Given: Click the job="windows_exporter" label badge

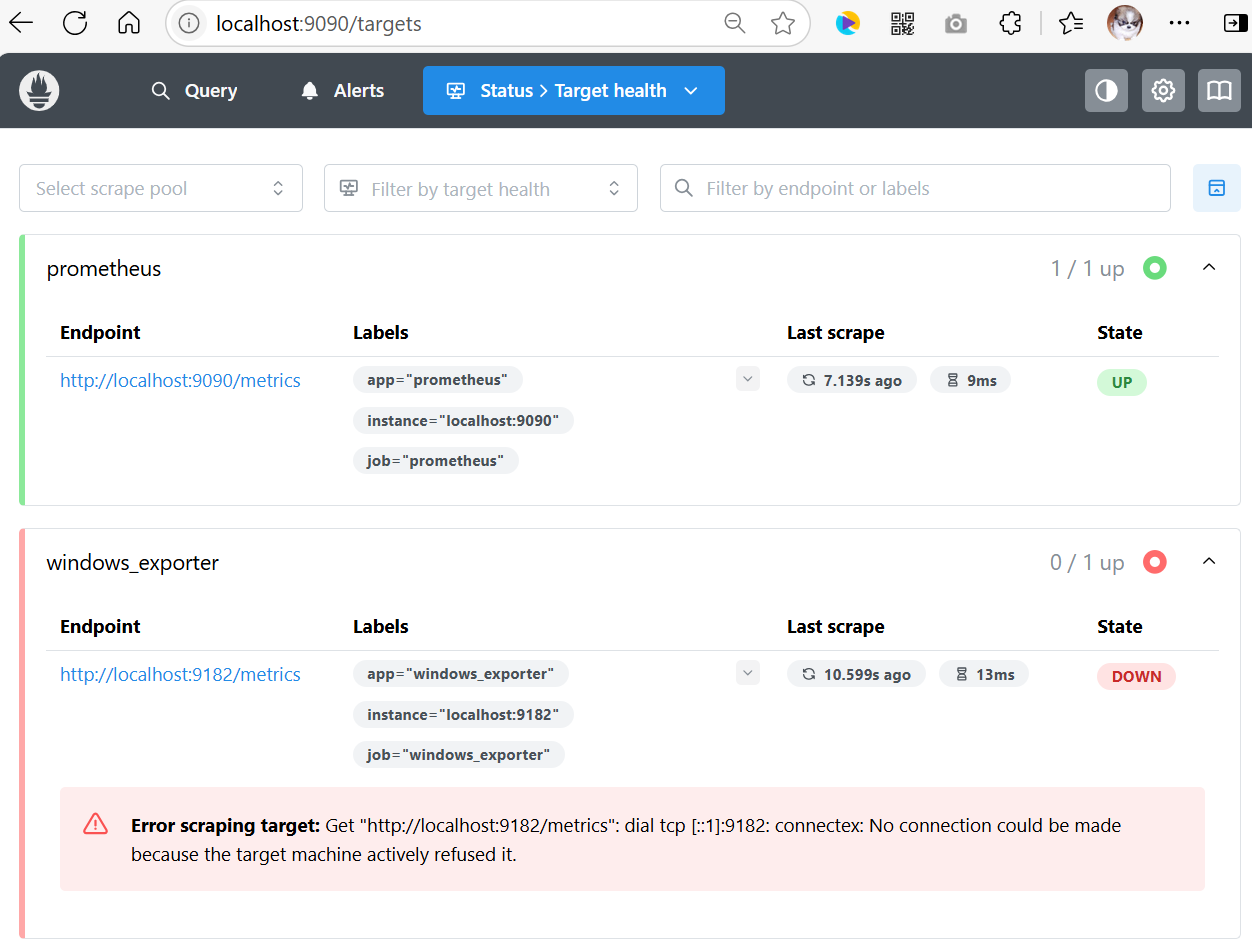Looking at the screenshot, I should coord(459,755).
